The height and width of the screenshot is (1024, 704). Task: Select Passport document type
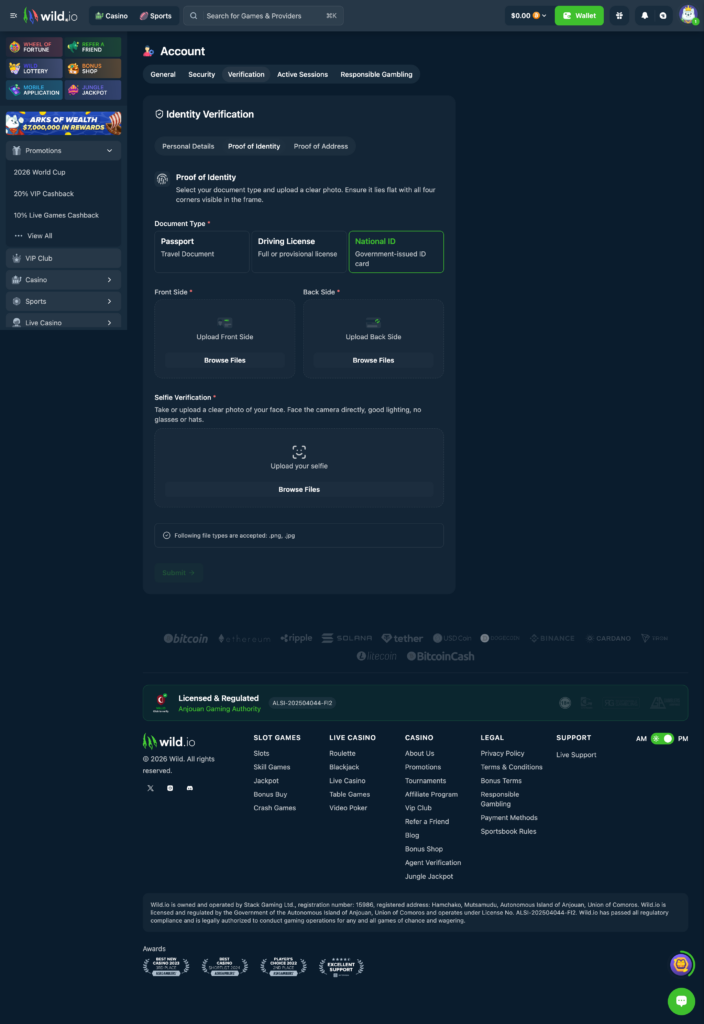(202, 251)
